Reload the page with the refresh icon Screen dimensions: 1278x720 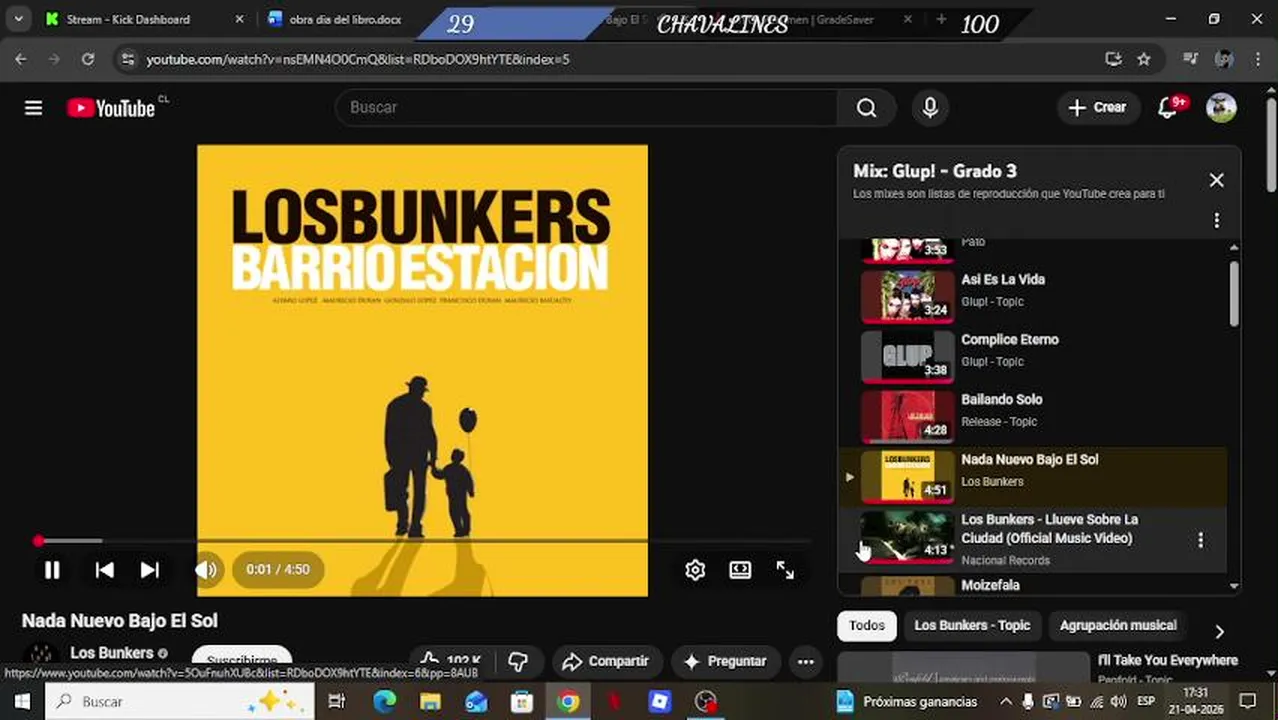point(88,59)
